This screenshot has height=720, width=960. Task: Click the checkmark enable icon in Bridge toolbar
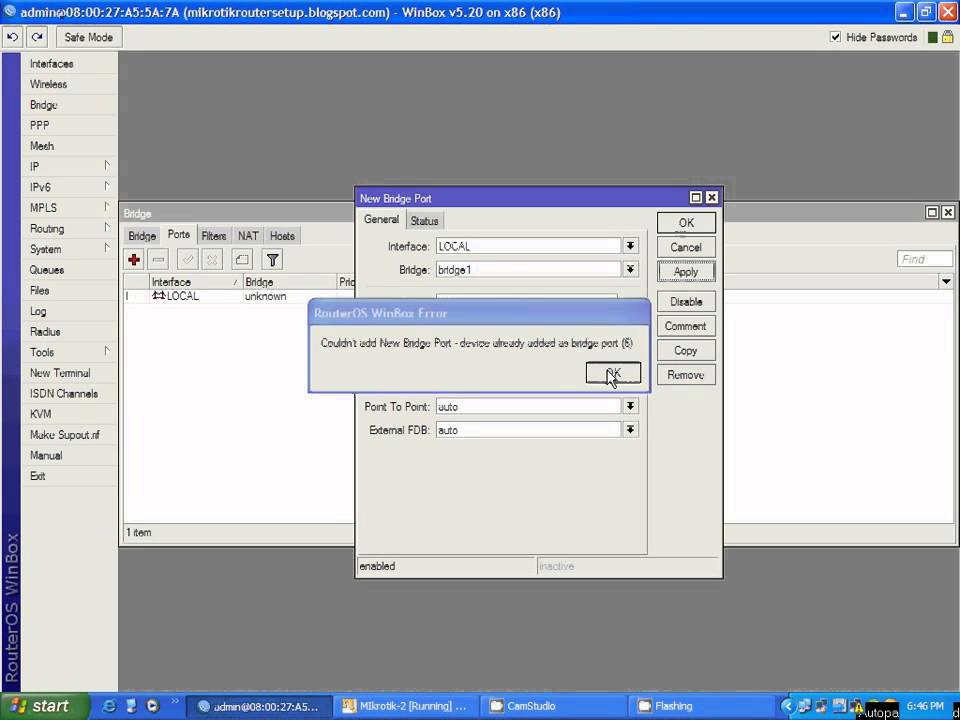coord(187,260)
